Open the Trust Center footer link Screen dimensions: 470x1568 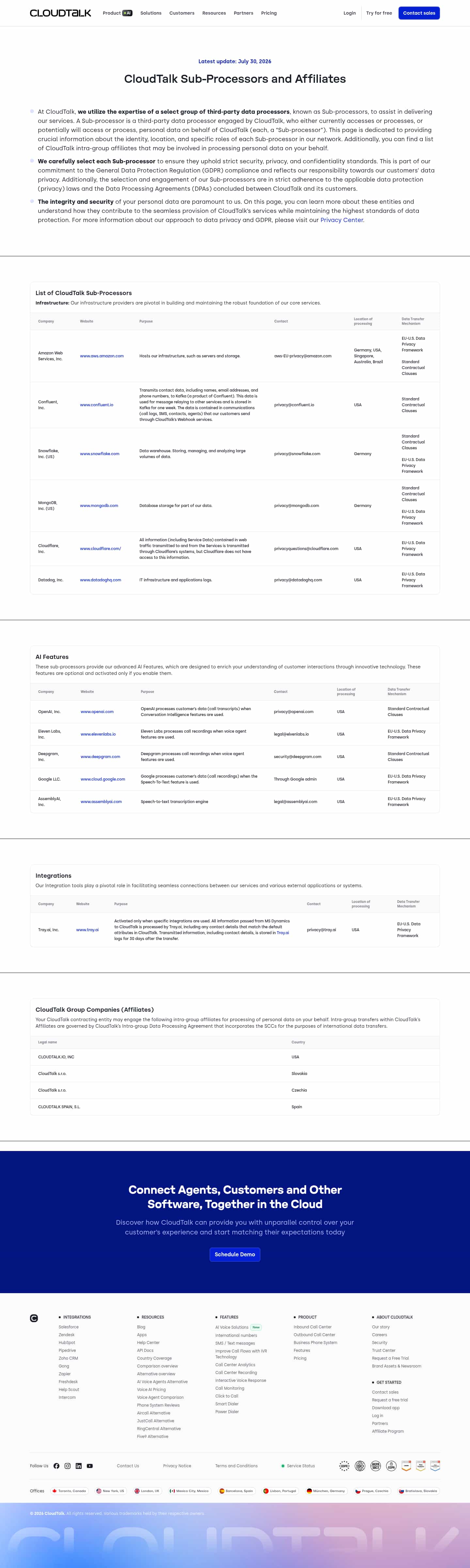[384, 1350]
